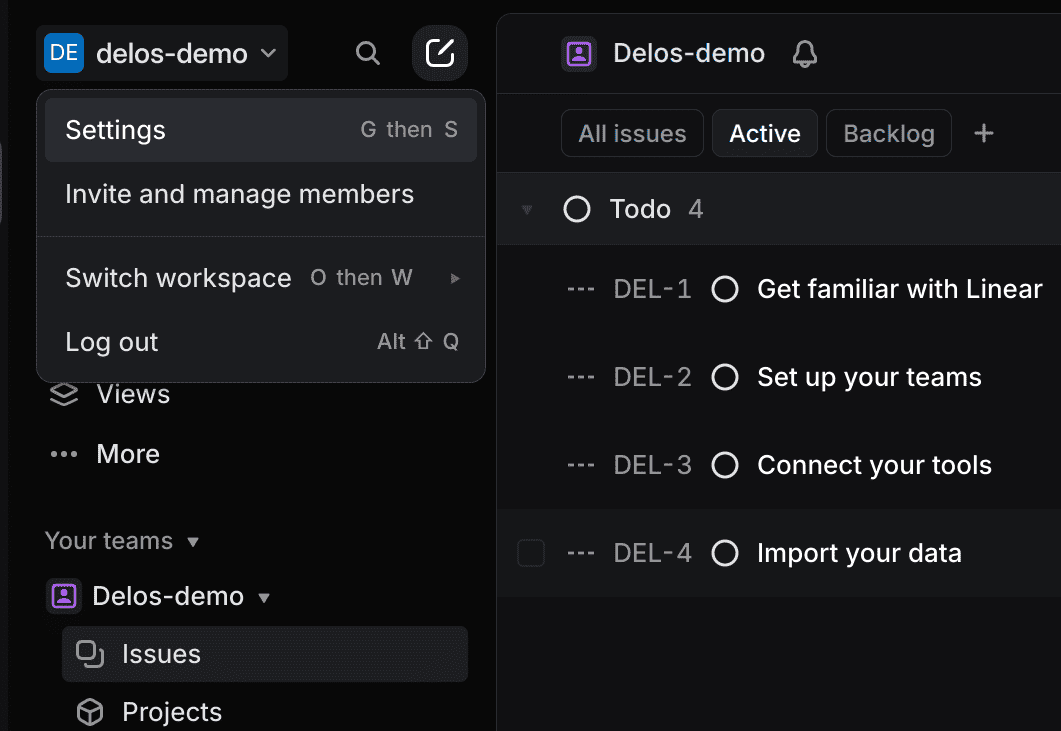The image size is (1061, 731).
Task: Click the Delos-demo header title
Action: [689, 53]
